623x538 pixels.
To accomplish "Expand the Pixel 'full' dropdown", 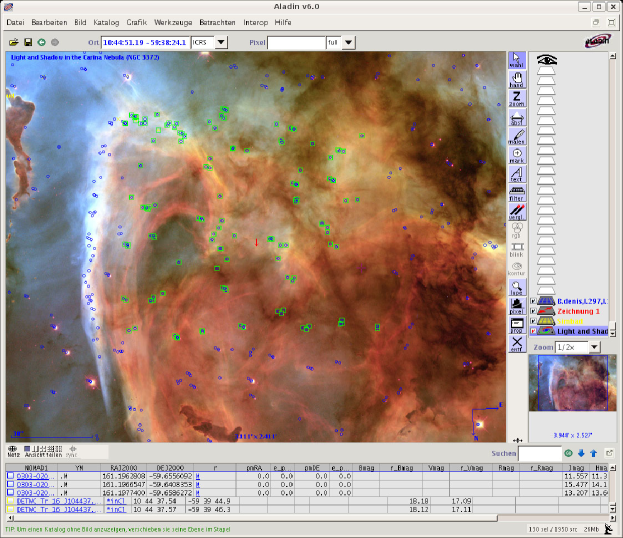I will click(347, 43).
